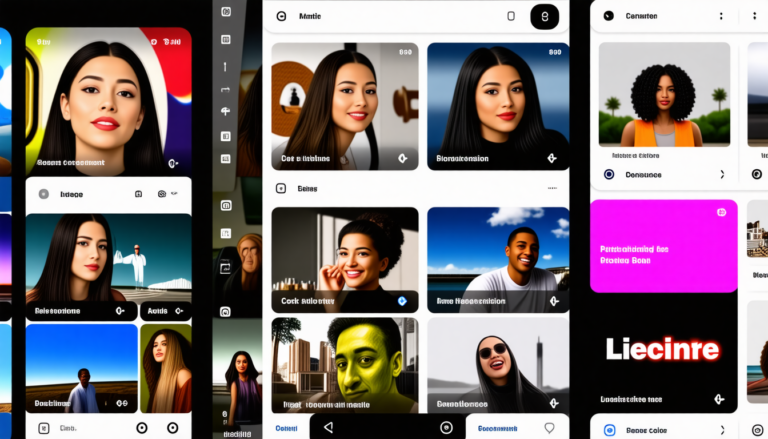Expand the Bance calor row chevron
Image resolution: width=768 pixels, height=439 pixels.
tap(722, 430)
